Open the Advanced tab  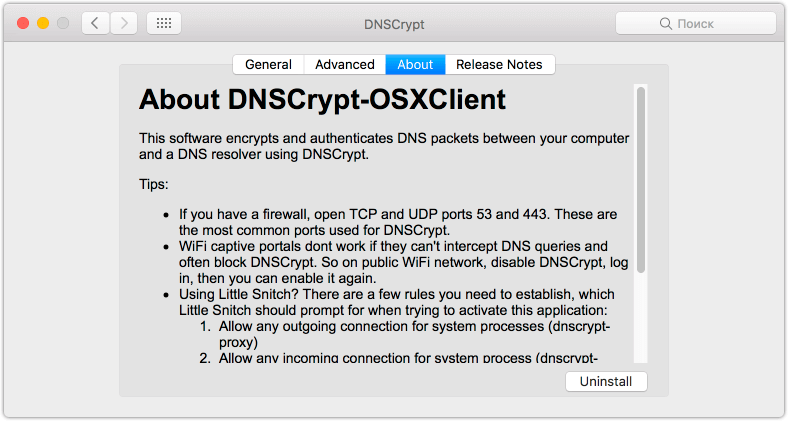point(345,64)
